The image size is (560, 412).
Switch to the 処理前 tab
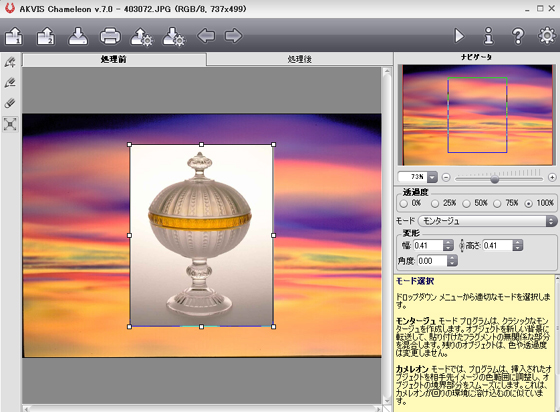pyautogui.click(x=114, y=59)
